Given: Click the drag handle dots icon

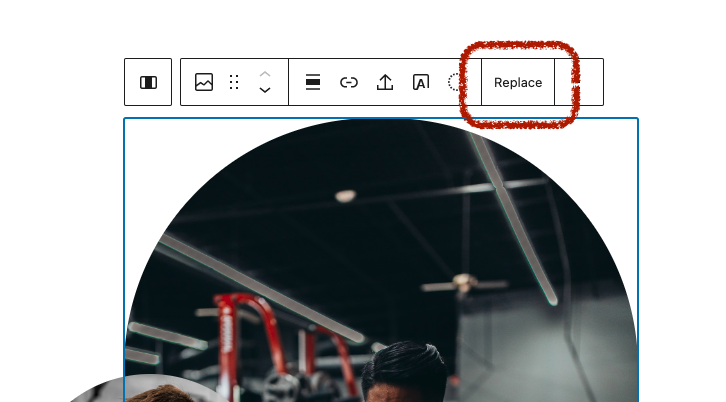Looking at the screenshot, I should coord(234,82).
